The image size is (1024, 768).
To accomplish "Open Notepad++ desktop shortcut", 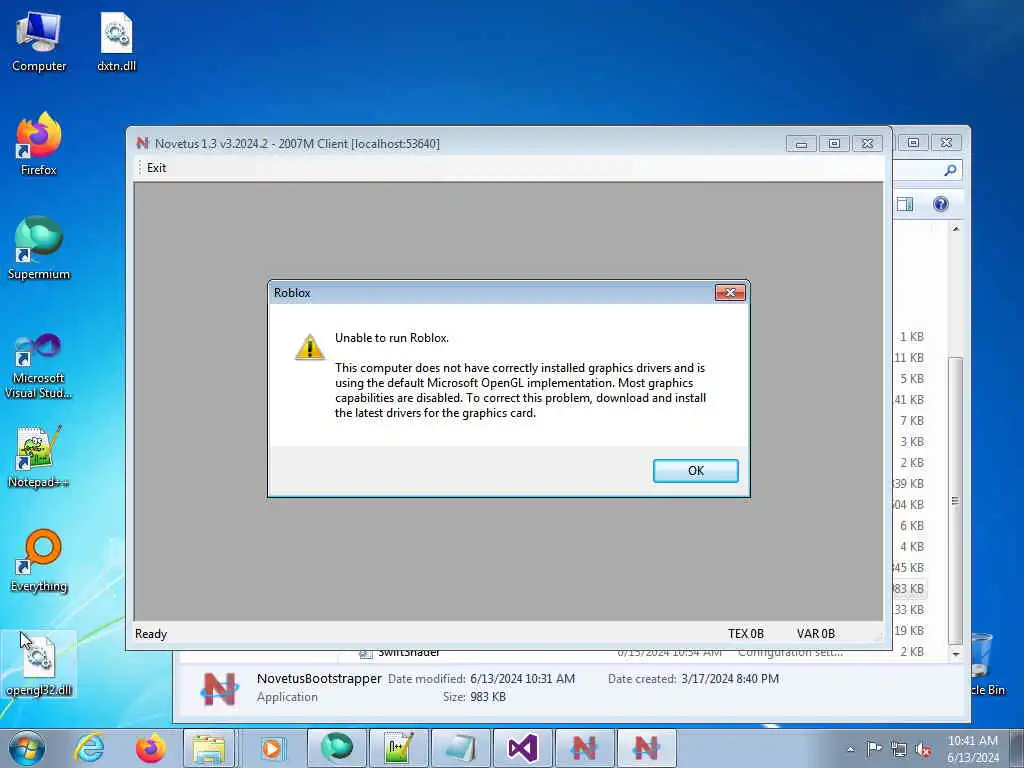I will (x=39, y=457).
